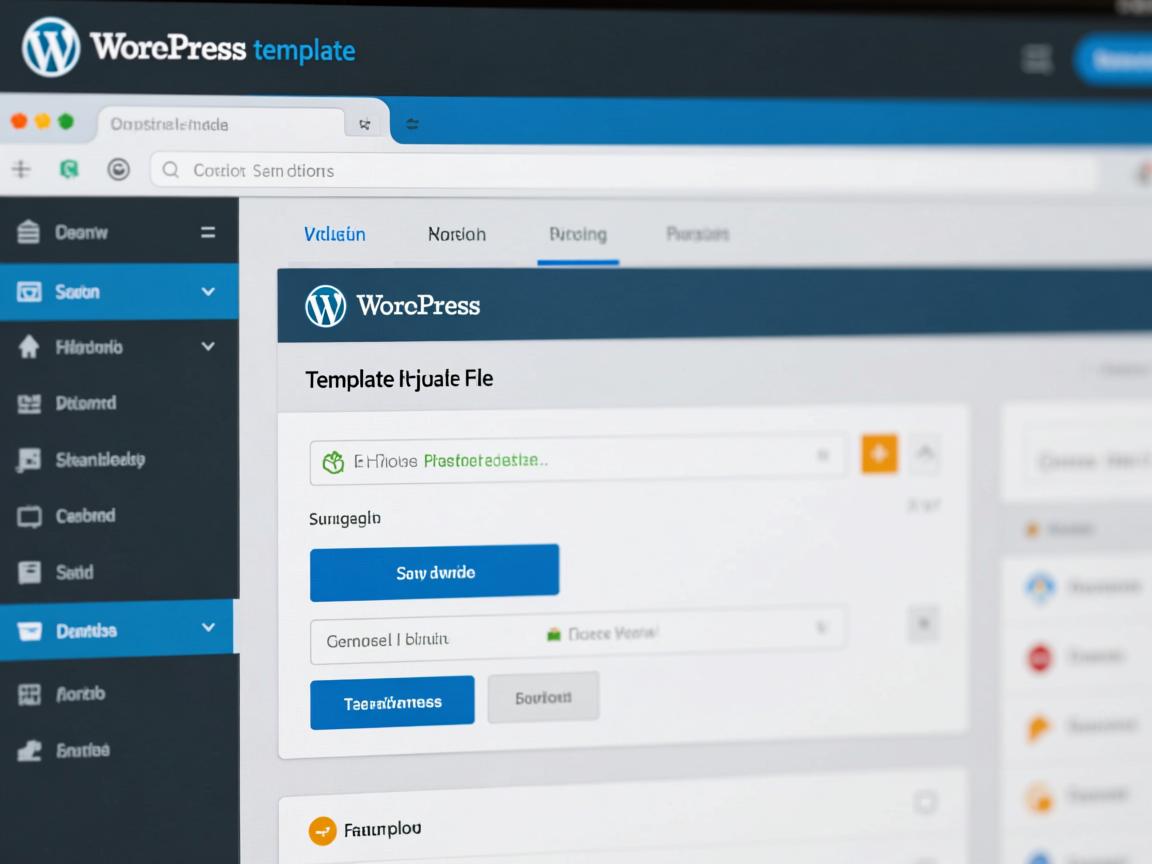Image resolution: width=1152 pixels, height=864 pixels.
Task: Click the Steanblodyp sidebar icon
Action: click(29, 460)
